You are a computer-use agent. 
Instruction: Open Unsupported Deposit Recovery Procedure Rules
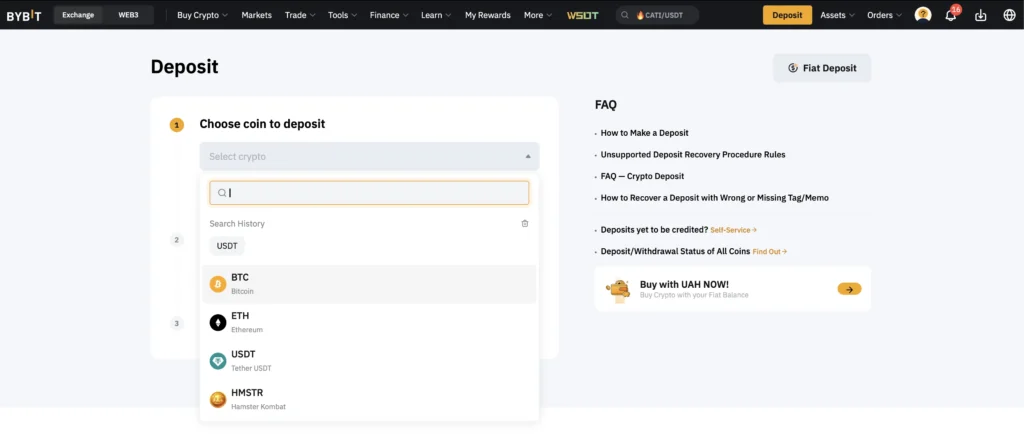coord(693,155)
